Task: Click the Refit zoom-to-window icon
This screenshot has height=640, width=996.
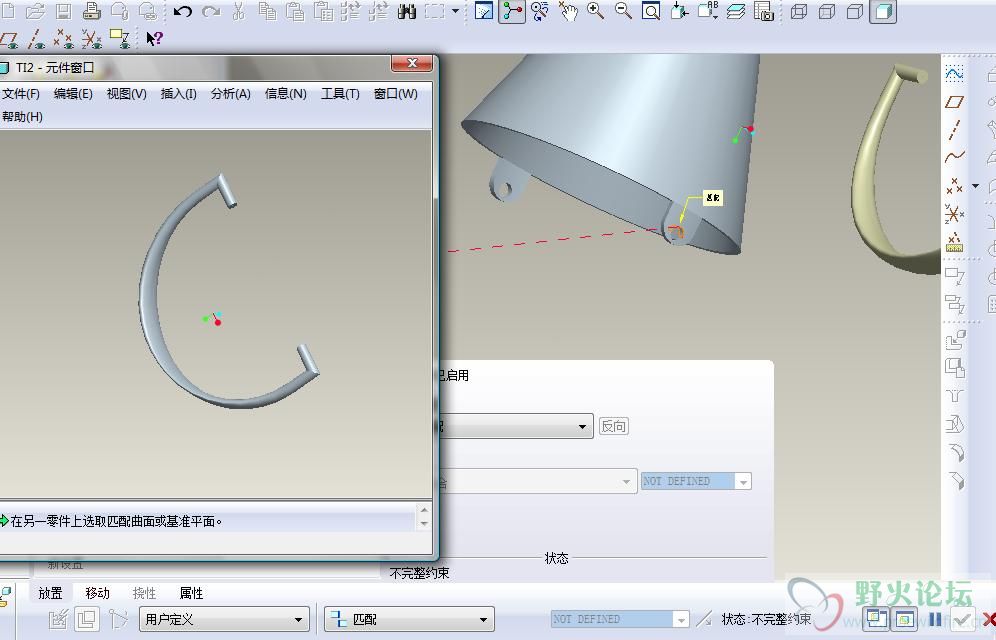Action: (x=650, y=12)
